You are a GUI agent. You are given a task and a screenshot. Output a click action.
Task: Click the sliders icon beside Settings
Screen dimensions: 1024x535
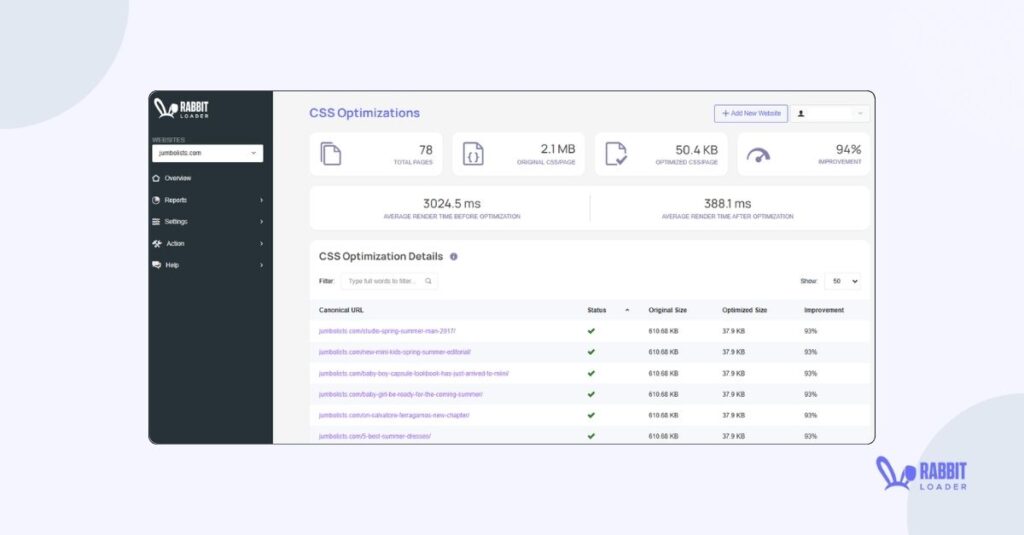point(156,221)
